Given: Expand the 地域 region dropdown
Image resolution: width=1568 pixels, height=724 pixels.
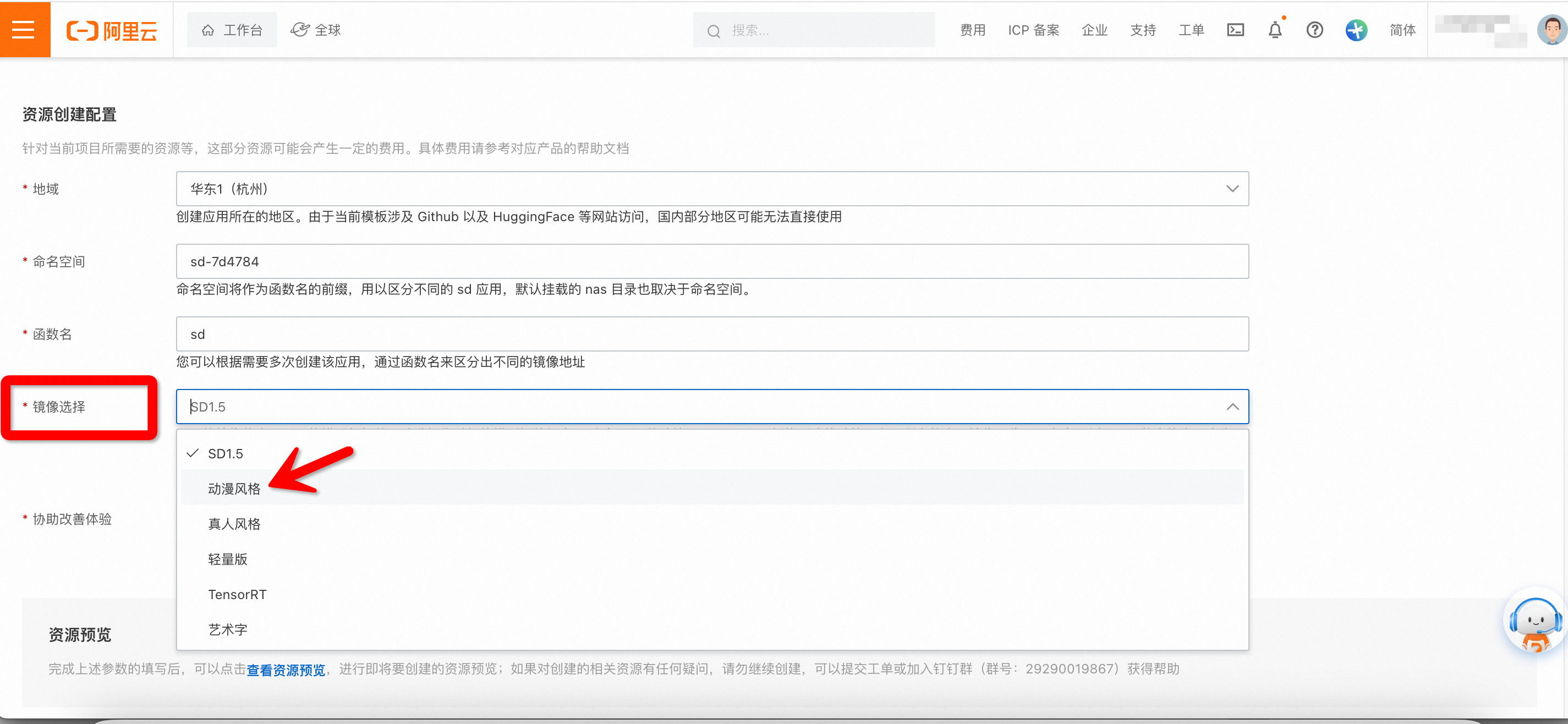Looking at the screenshot, I should click(1232, 189).
